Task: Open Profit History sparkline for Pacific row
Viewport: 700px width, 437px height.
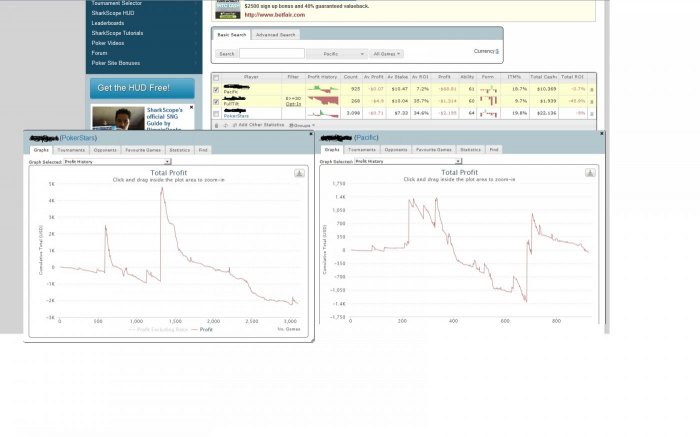Action: (323, 89)
